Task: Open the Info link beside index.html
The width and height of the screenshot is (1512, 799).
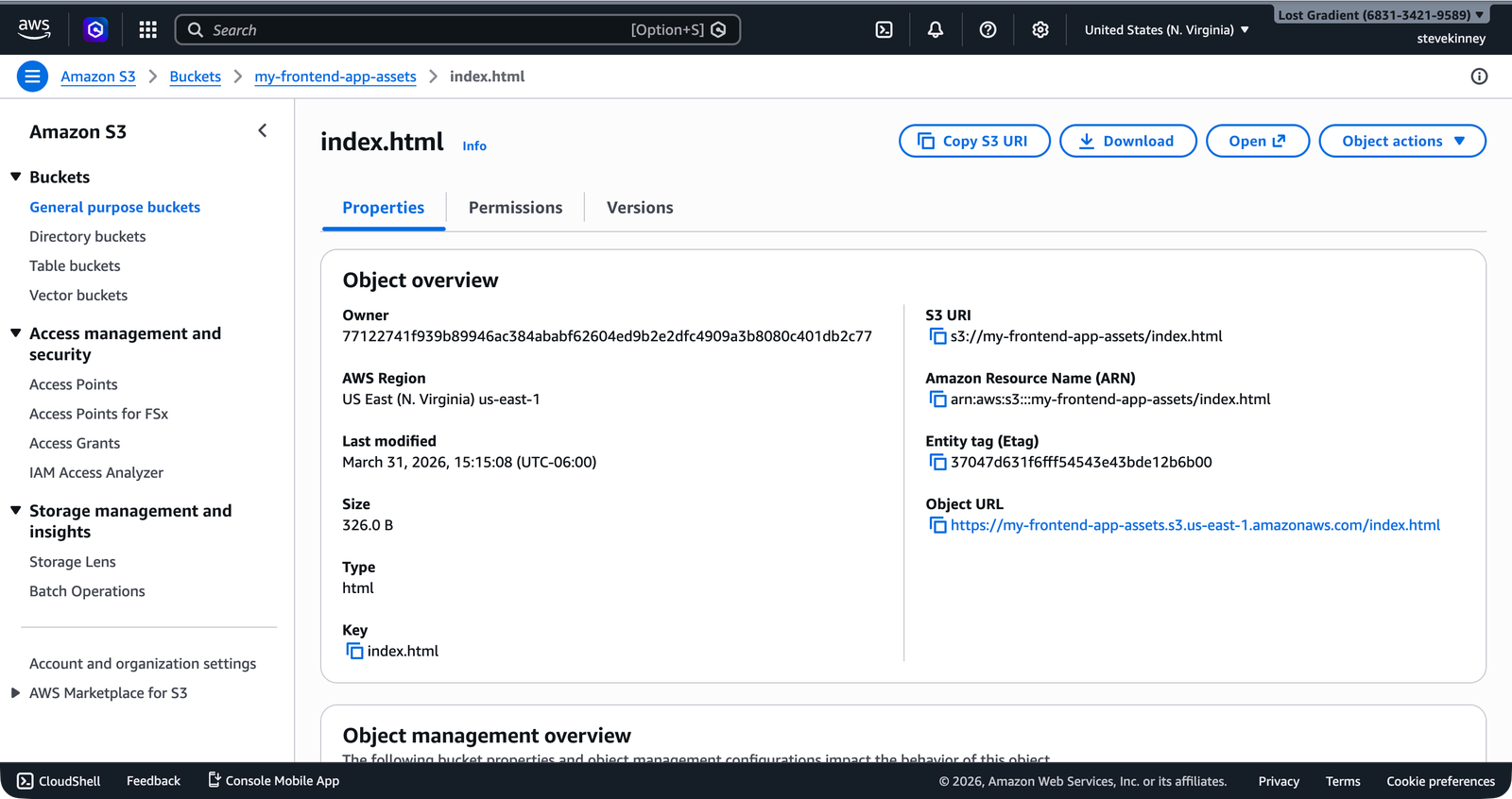Action: 474,145
